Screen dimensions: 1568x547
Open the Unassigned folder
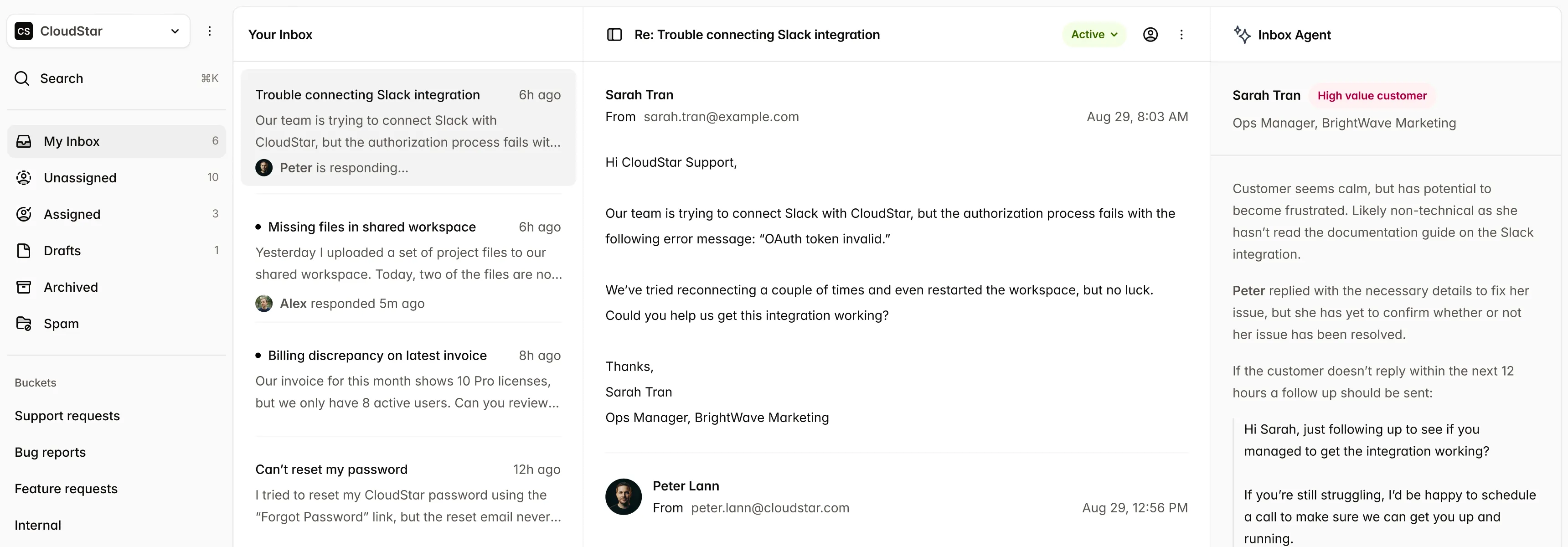(80, 178)
